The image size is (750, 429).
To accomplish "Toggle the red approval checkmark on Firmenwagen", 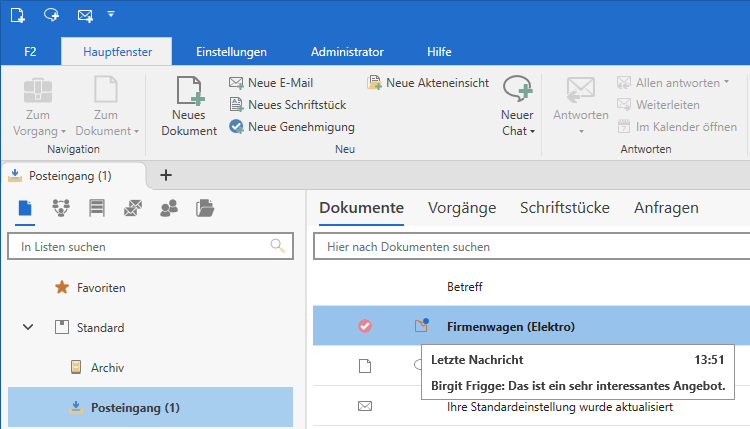I will pyautogui.click(x=365, y=326).
